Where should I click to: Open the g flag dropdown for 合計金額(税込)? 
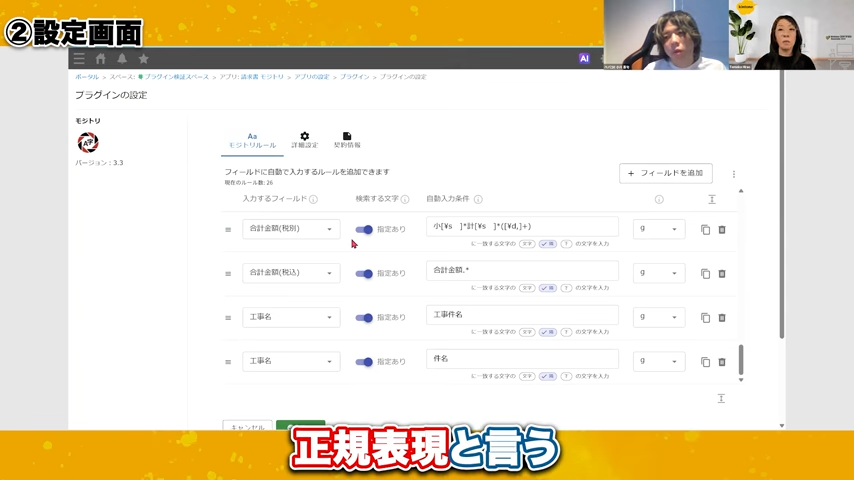click(658, 273)
